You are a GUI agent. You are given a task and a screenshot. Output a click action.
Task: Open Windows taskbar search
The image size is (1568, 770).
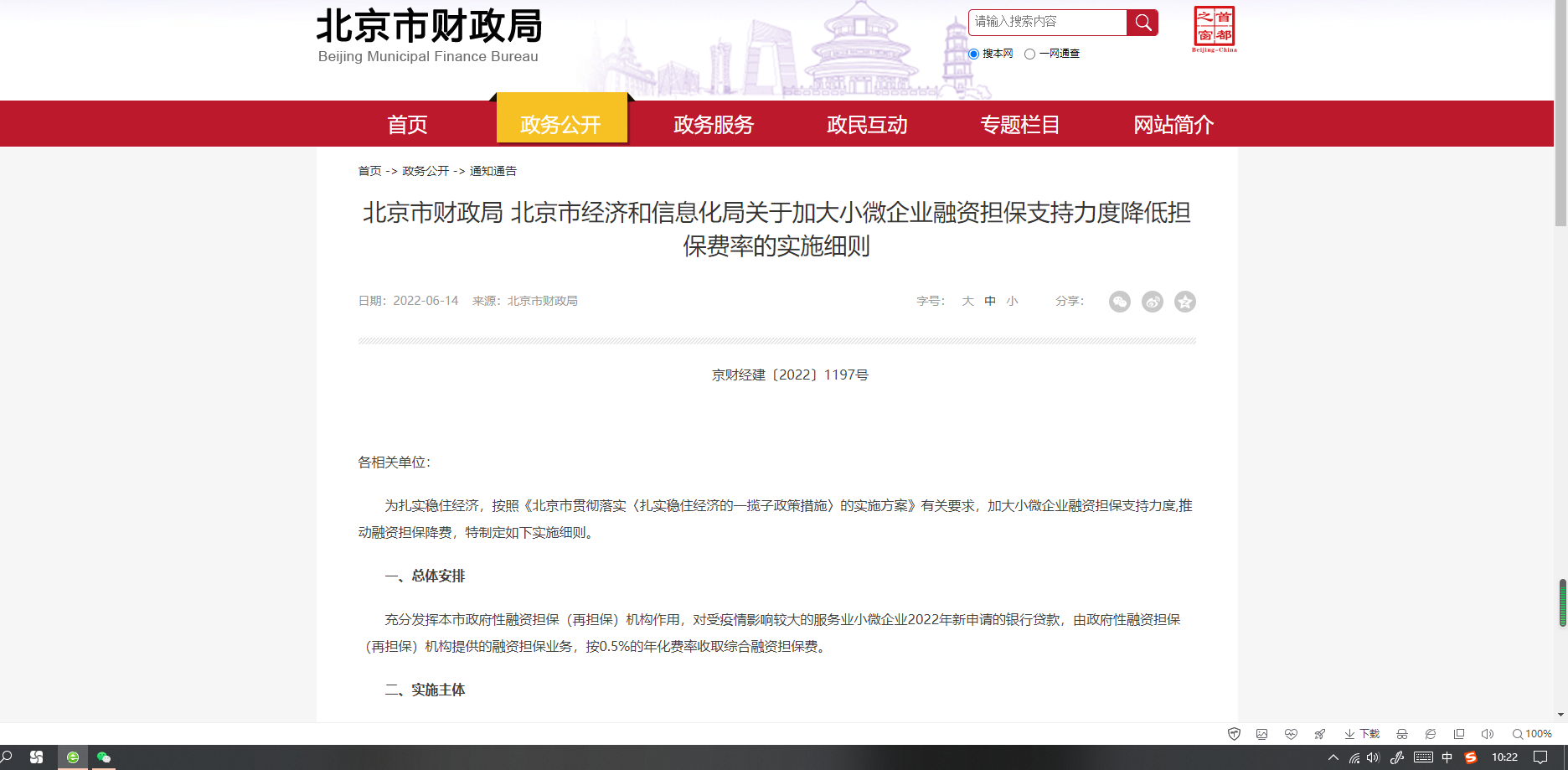pos(7,757)
